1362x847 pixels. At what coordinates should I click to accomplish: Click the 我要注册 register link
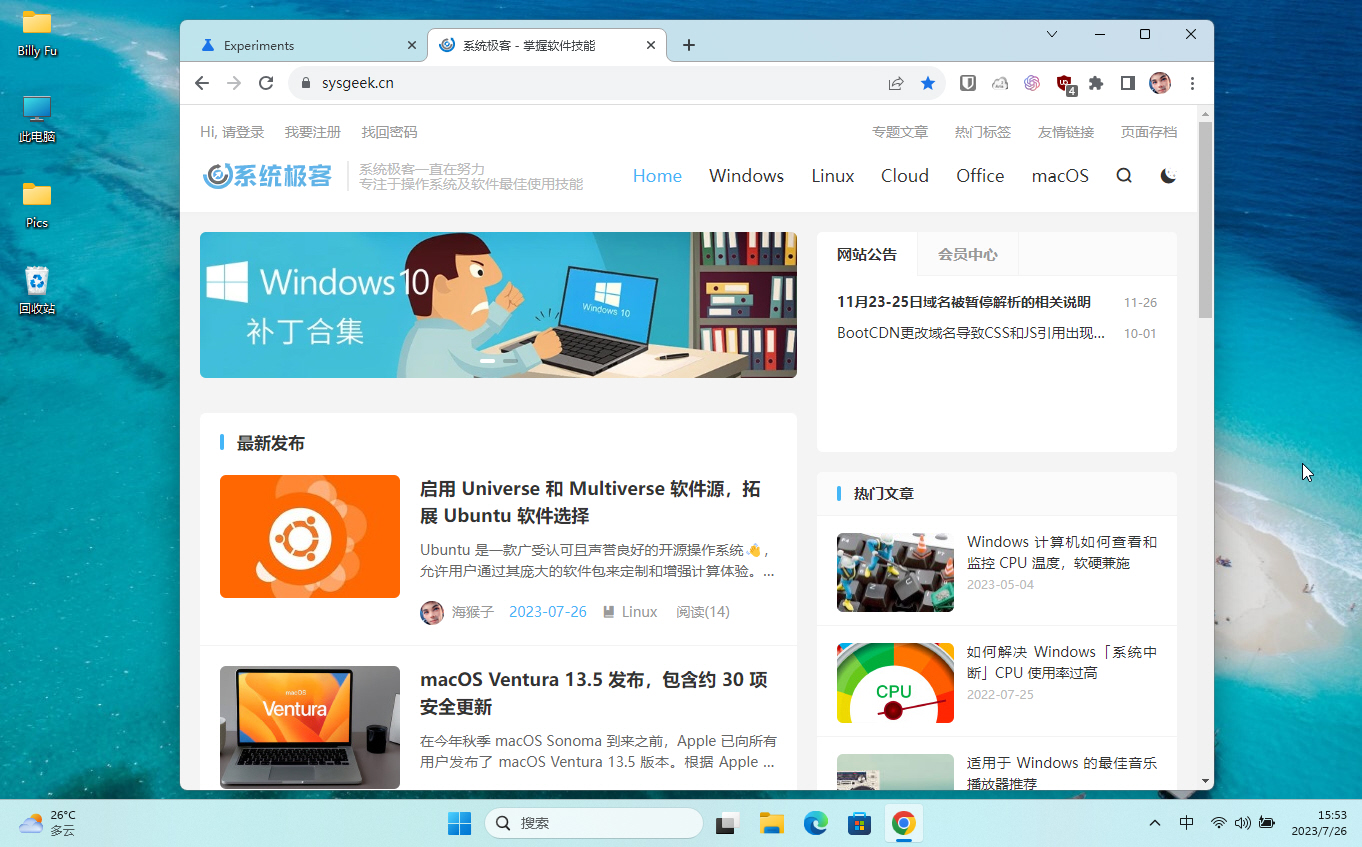point(313,132)
